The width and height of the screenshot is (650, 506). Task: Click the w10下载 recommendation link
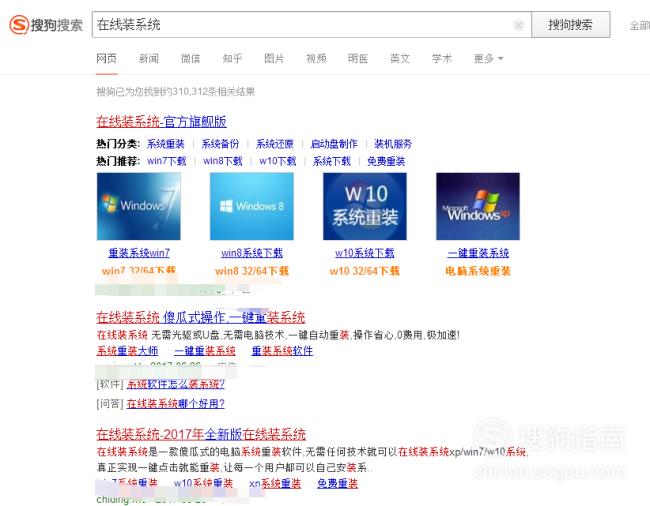(278, 161)
